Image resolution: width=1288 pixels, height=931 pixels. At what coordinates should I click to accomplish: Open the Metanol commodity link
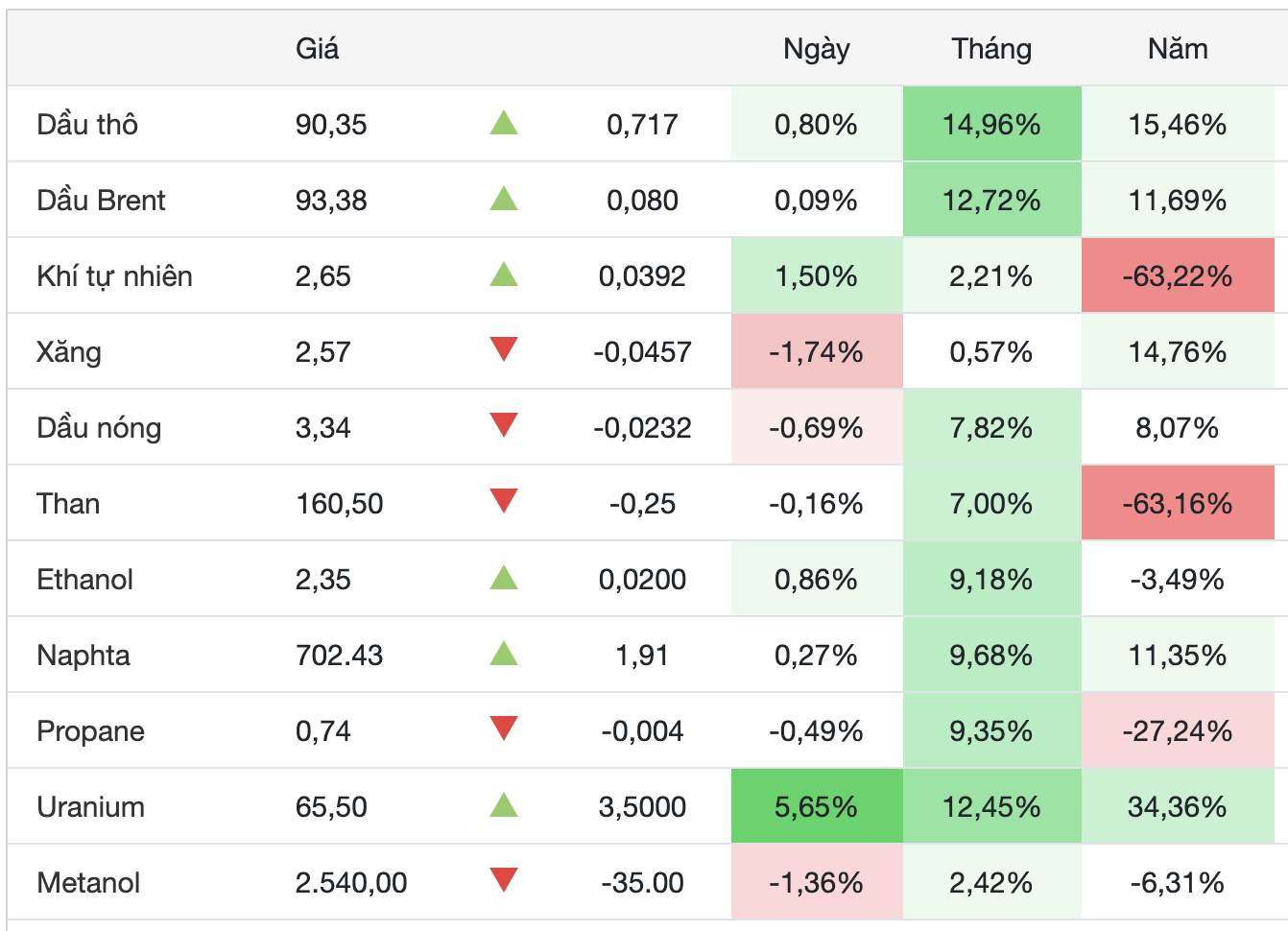(88, 882)
